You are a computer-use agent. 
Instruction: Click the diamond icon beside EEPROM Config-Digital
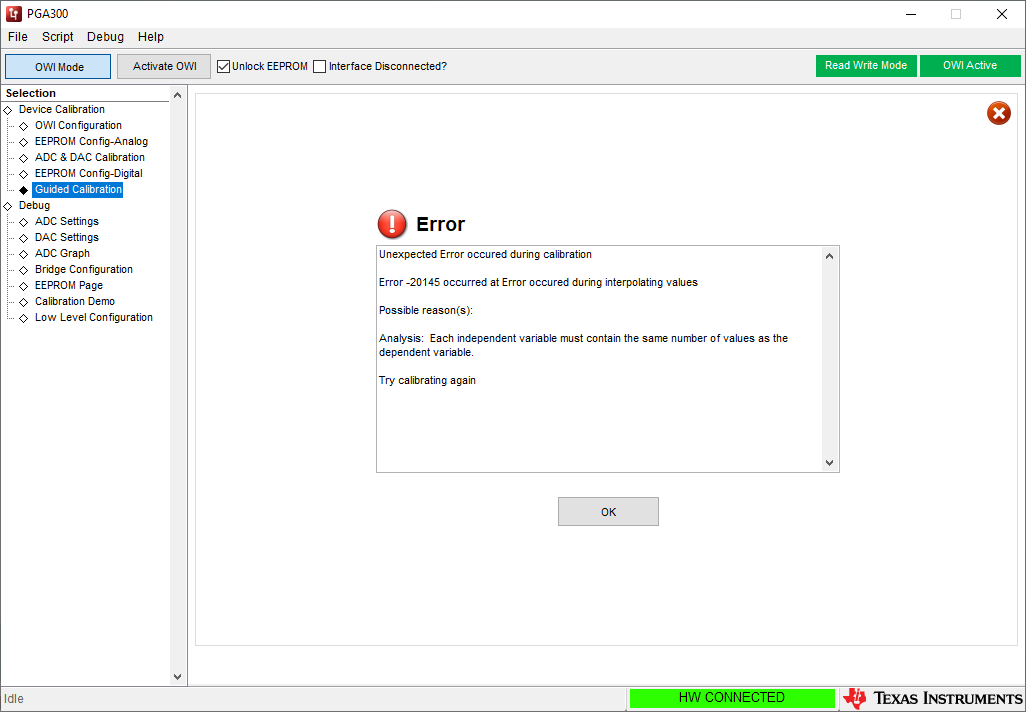coord(24,174)
